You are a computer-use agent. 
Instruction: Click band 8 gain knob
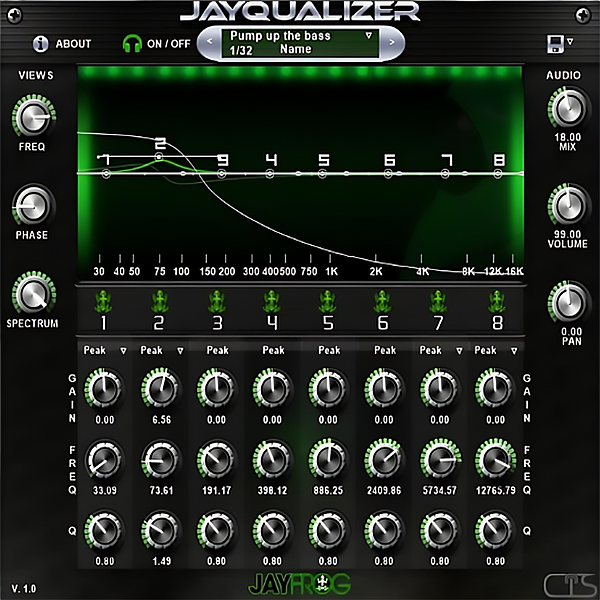click(494, 388)
